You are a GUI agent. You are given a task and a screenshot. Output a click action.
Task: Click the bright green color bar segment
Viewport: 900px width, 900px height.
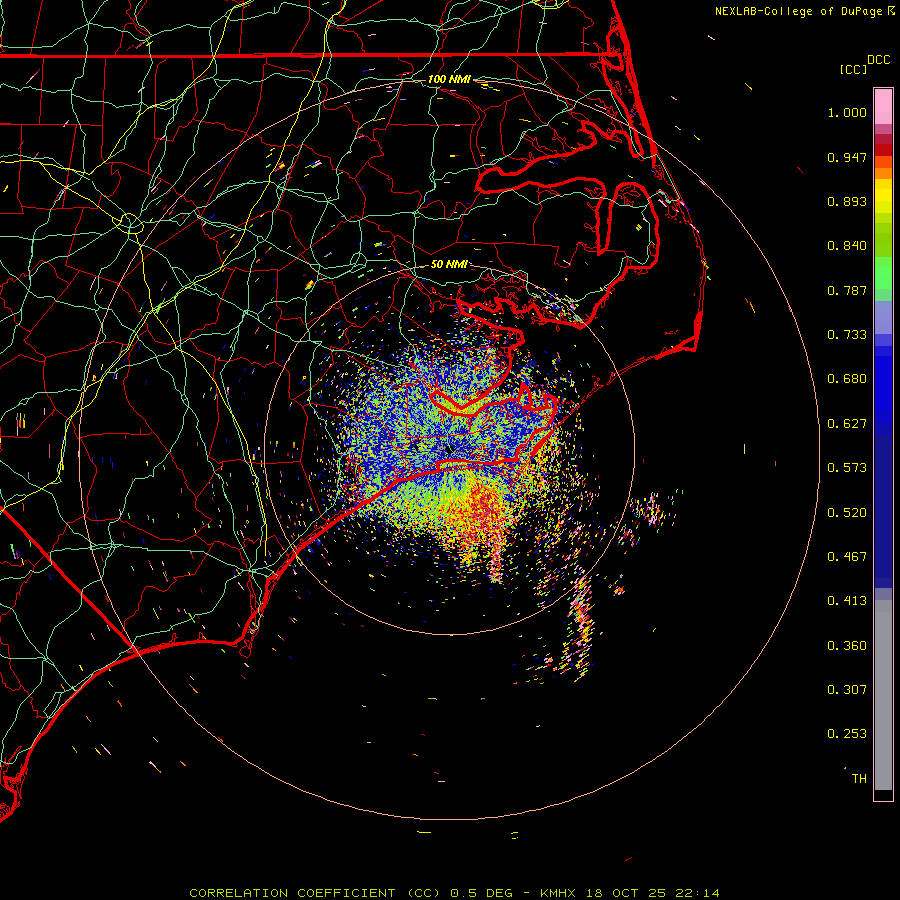[x=883, y=273]
